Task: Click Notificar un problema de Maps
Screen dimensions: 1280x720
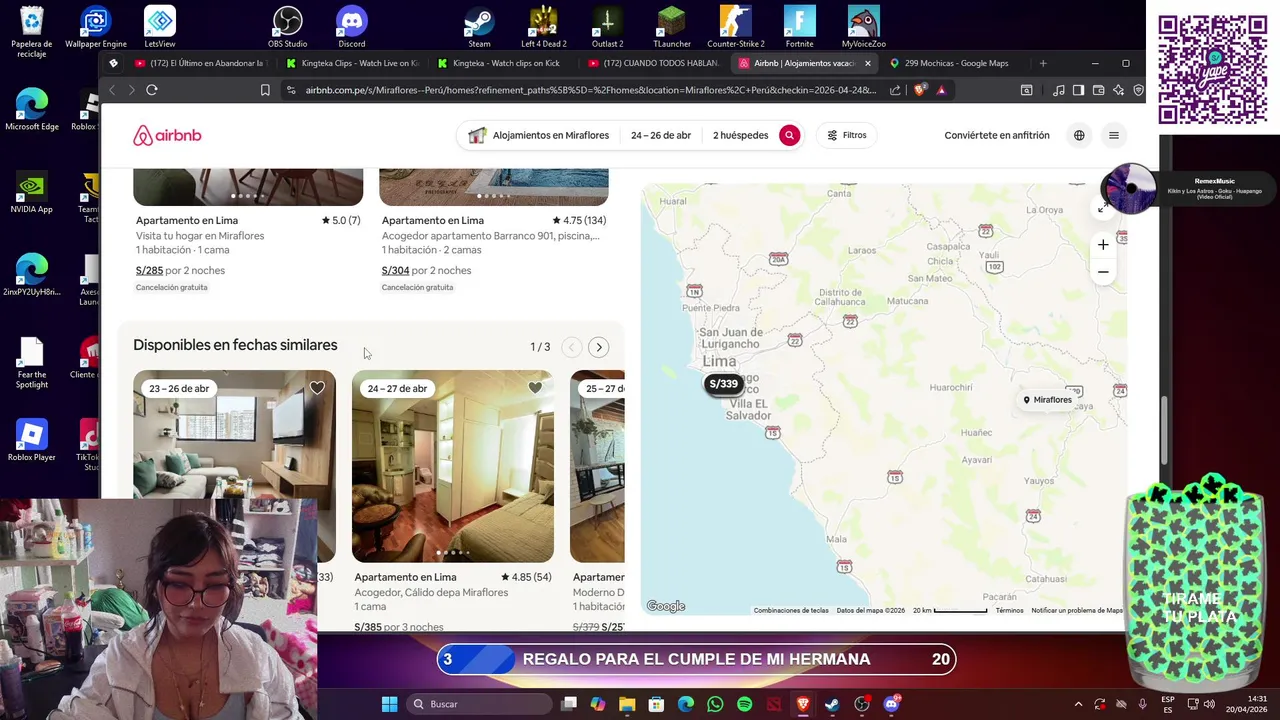Action: coord(1077,610)
